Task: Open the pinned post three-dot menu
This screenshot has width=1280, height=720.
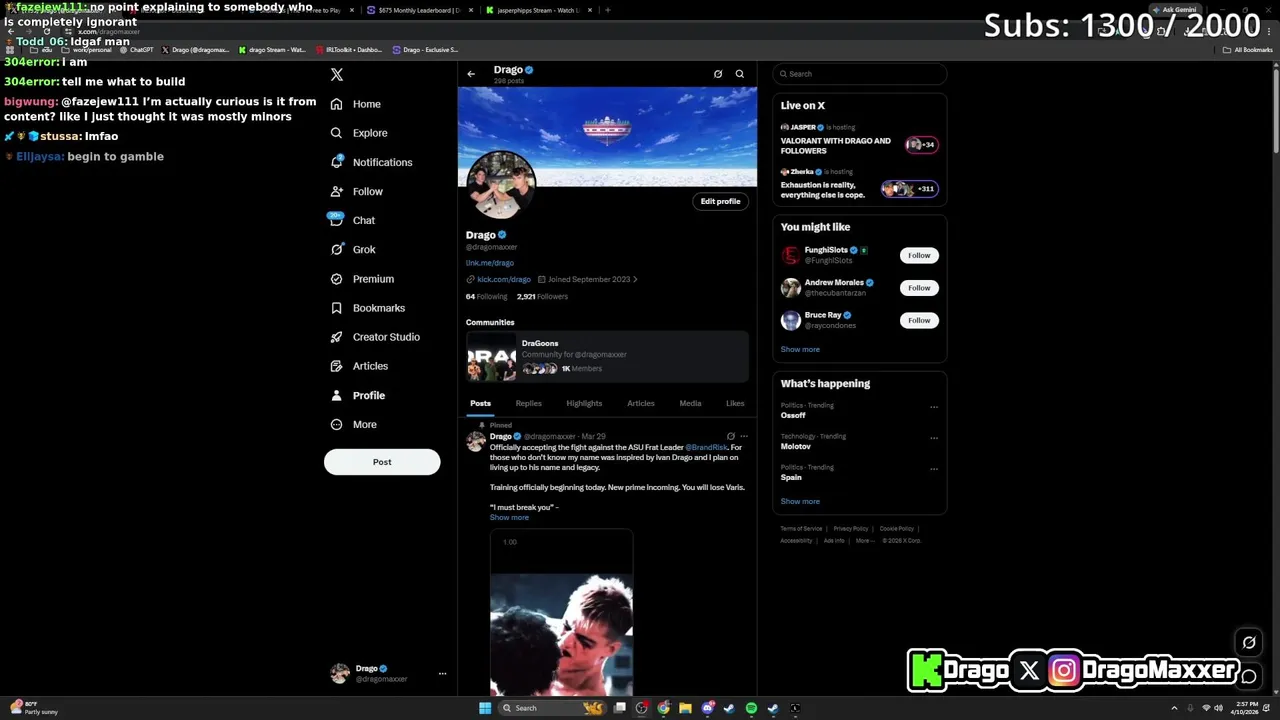Action: [x=743, y=437]
